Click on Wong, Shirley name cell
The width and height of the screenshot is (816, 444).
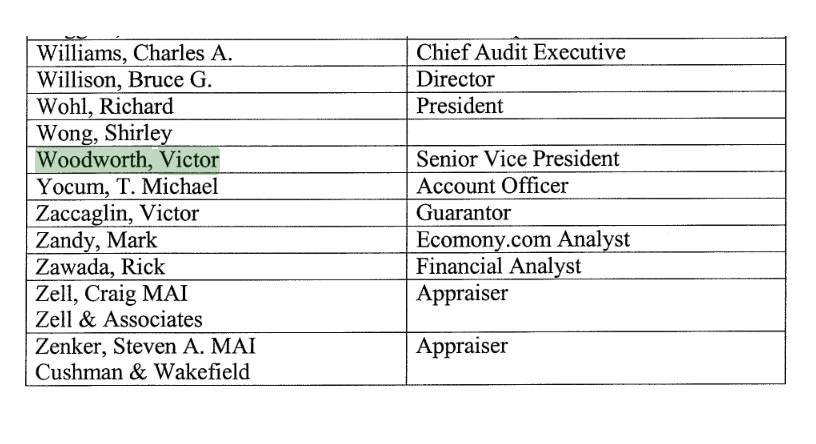pyautogui.click(x=216, y=133)
